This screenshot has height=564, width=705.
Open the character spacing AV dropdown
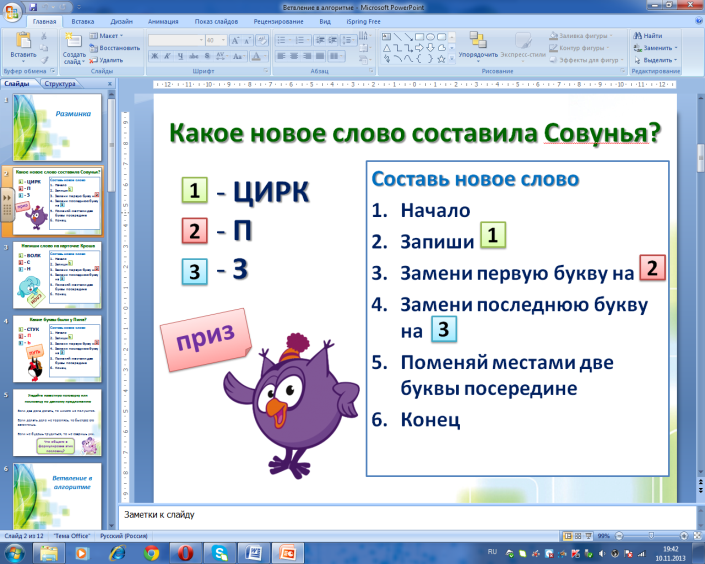[x=222, y=56]
